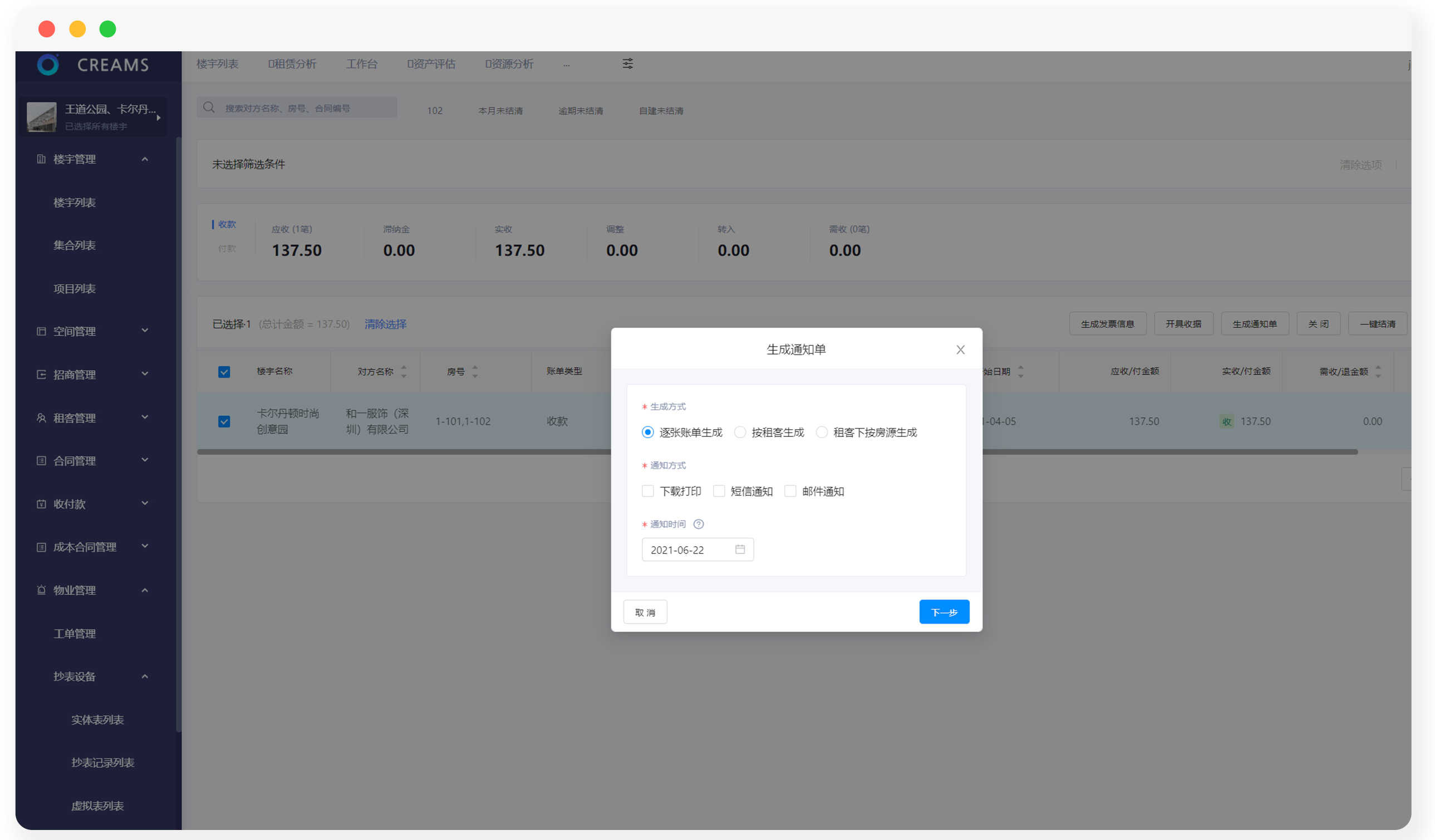Viewport: 1435px width, 840px height.
Task: Open the 王道公园、卡尔丹 project selector arrow
Action: tap(158, 117)
